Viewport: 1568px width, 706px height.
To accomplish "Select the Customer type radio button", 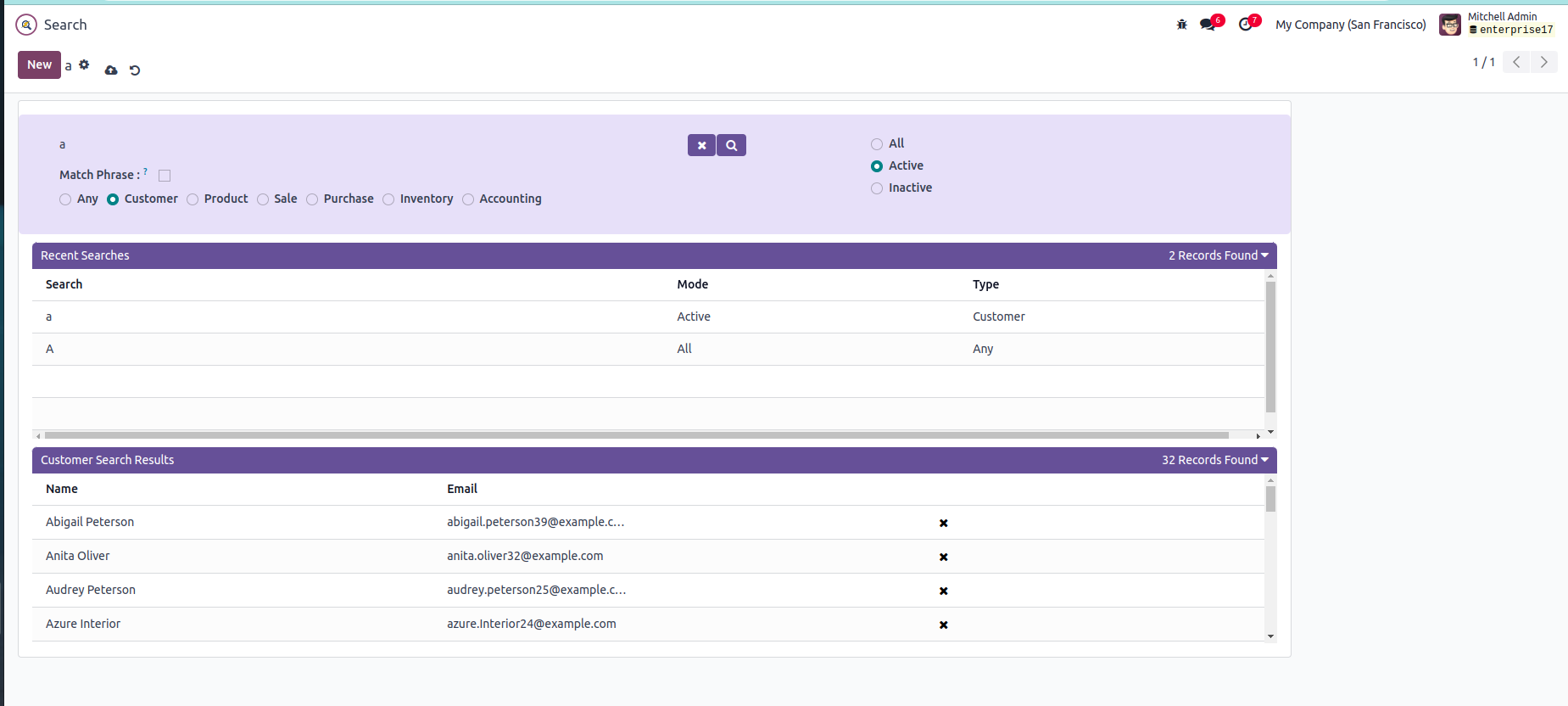I will point(113,199).
